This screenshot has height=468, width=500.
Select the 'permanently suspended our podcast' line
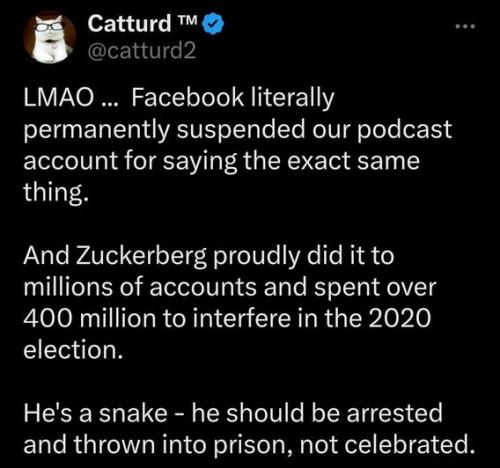[x=237, y=131]
